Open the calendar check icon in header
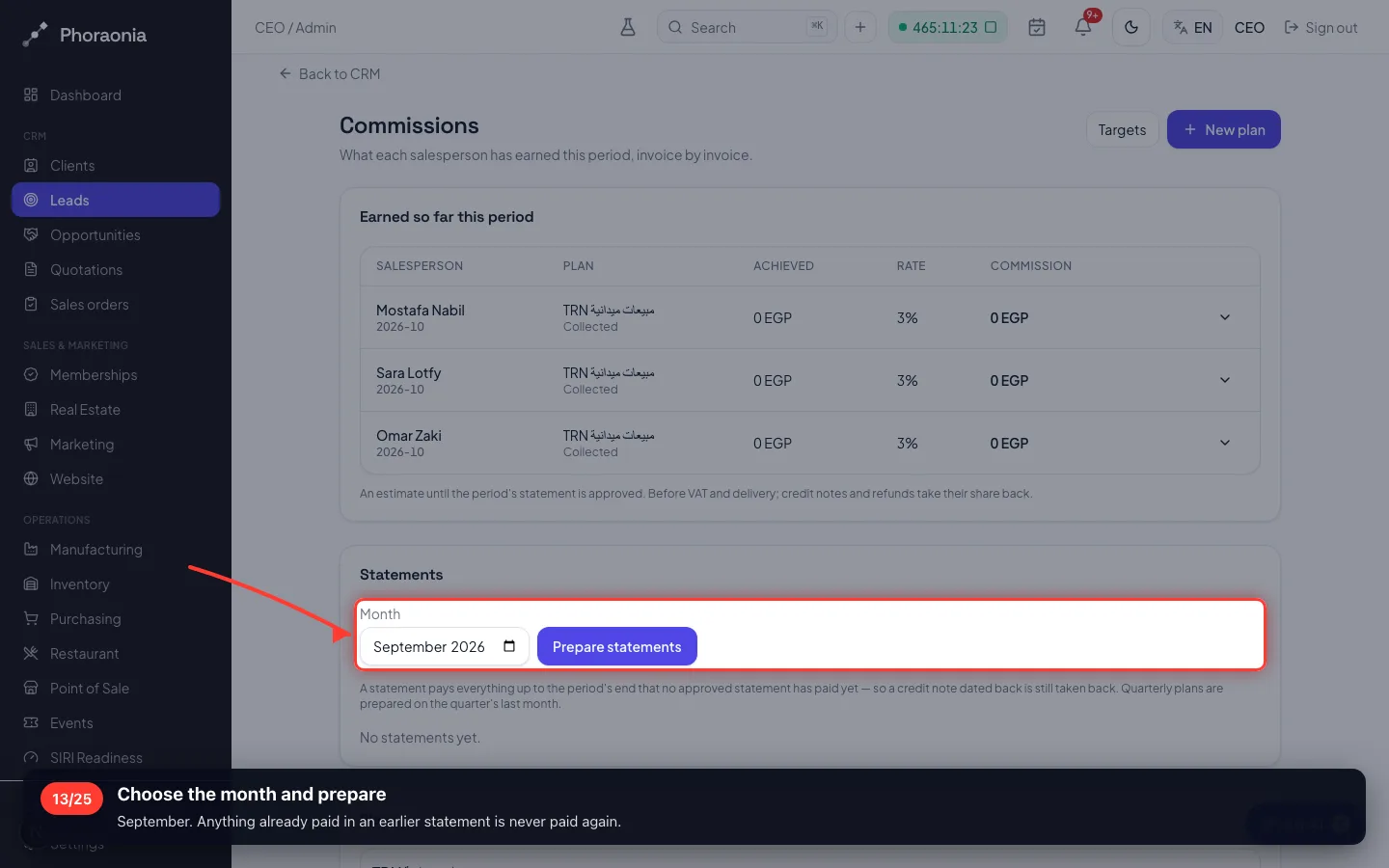Screen dimensions: 1389x868 1037,27
